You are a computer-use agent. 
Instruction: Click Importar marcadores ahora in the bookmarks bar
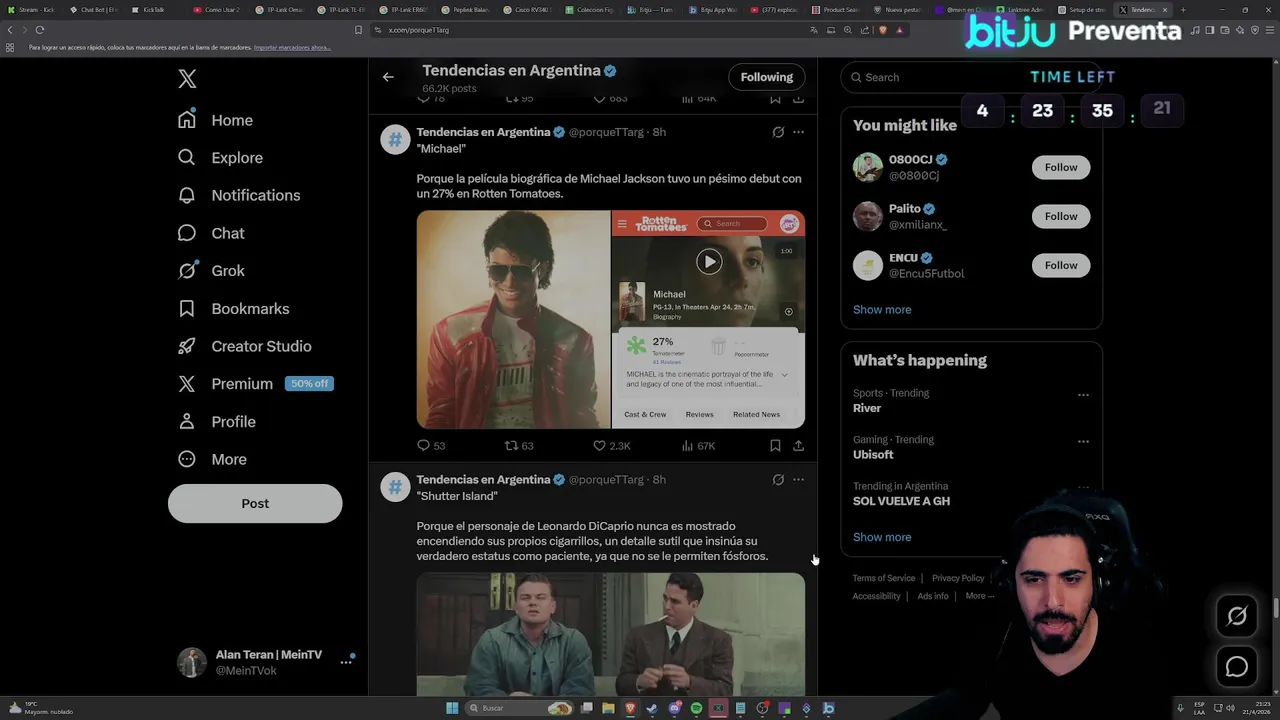[292, 48]
